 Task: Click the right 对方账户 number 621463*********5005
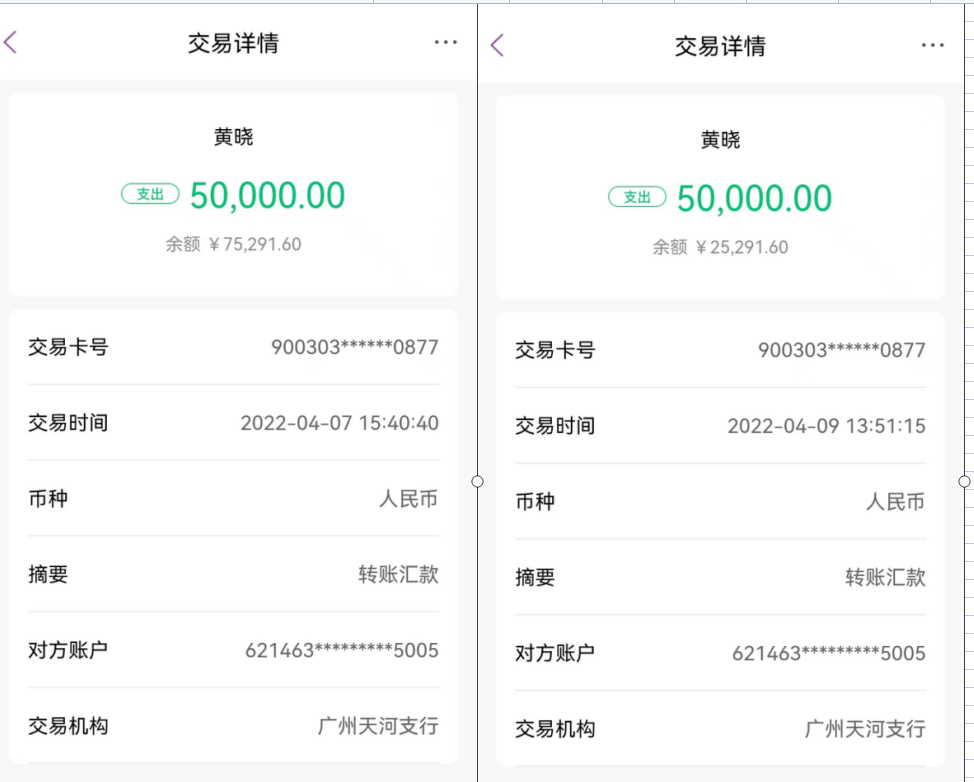click(828, 653)
